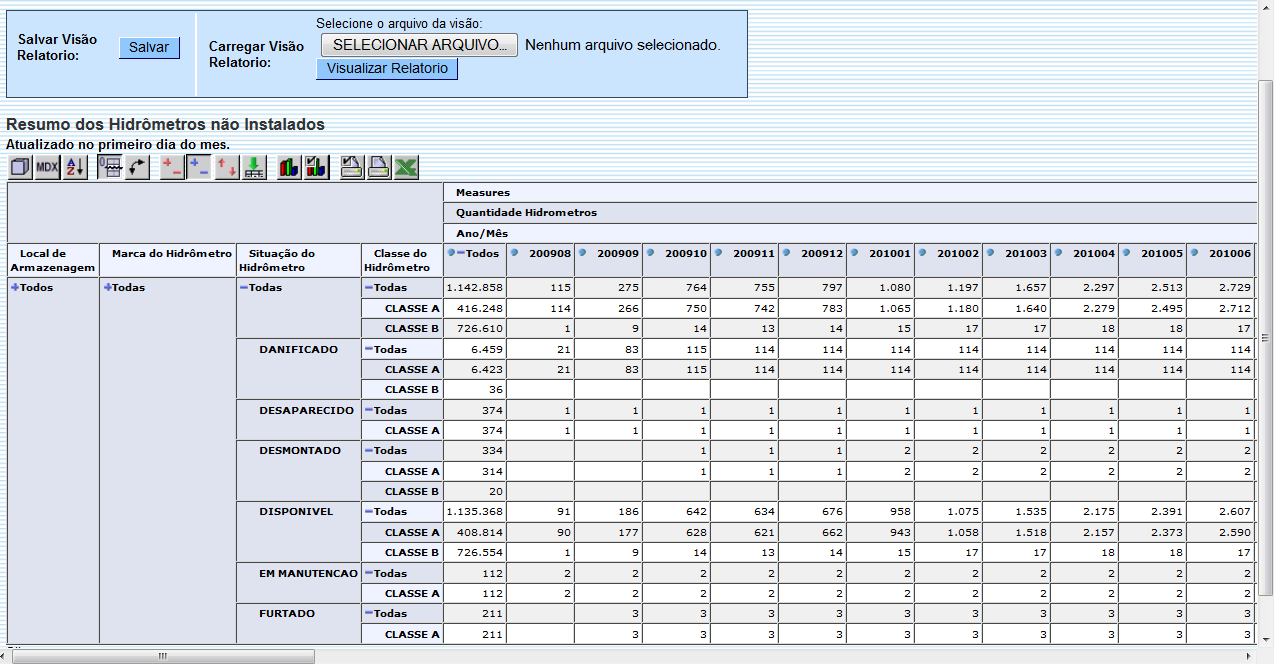Toggle suppress empty rows/columns button
Viewport: 1276px width, 664px height.
point(110,167)
